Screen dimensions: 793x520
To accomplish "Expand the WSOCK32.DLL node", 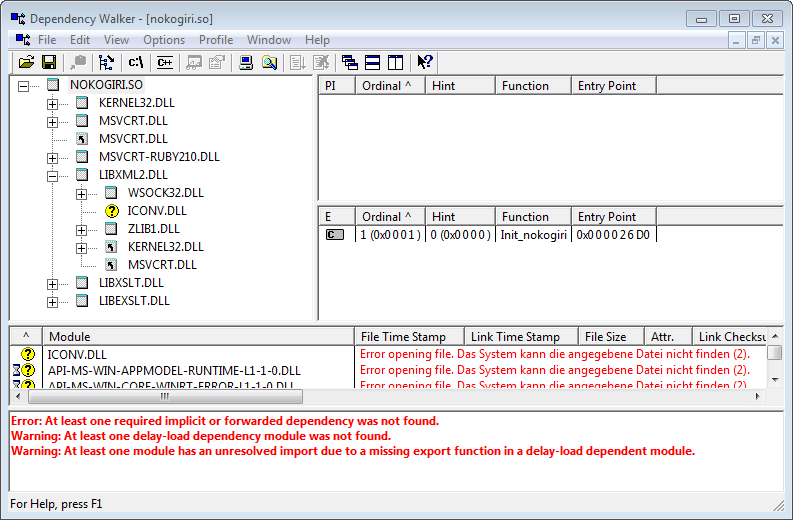I will pos(81,194).
